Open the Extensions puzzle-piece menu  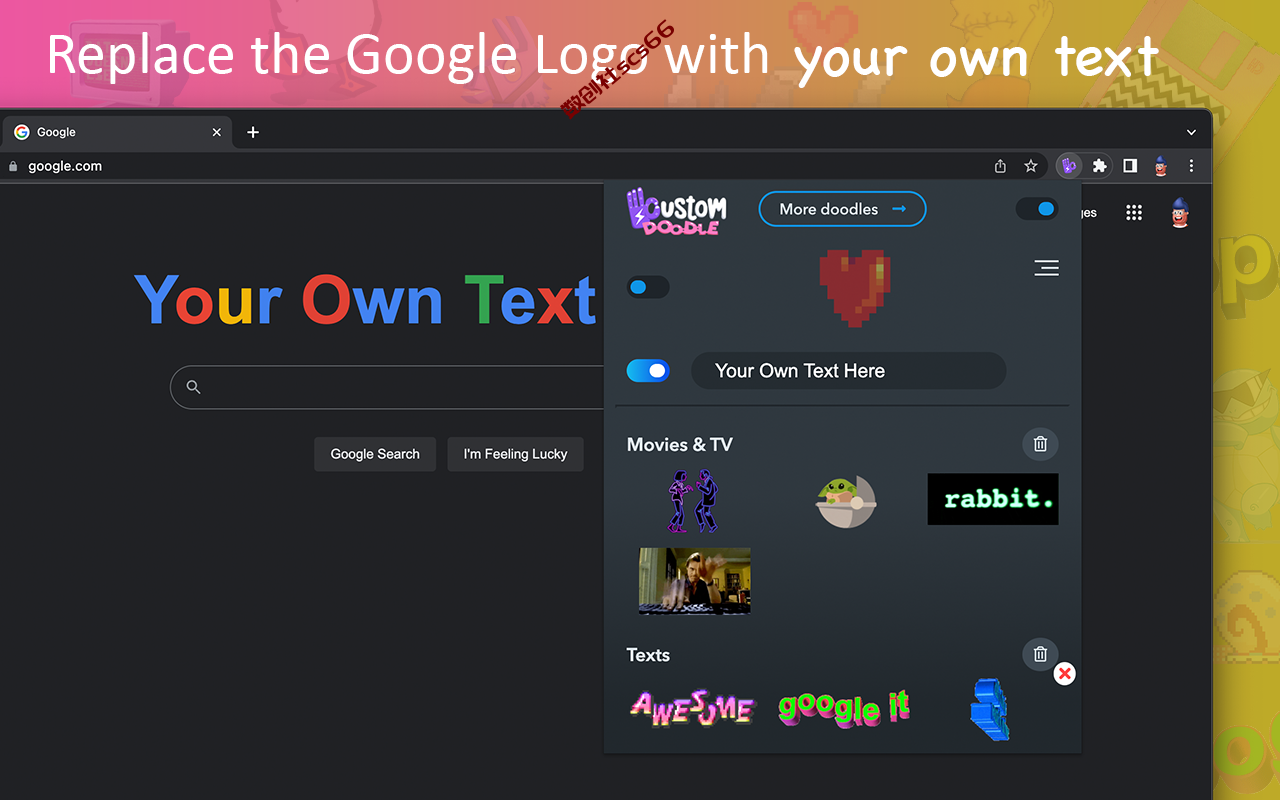[x=1100, y=166]
